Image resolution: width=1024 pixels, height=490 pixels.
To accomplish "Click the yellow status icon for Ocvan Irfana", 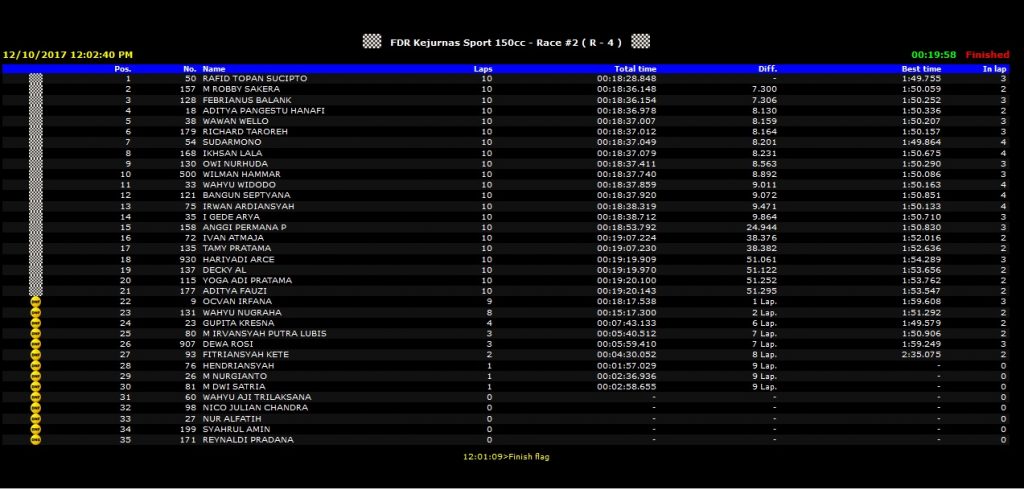I will tap(36, 301).
